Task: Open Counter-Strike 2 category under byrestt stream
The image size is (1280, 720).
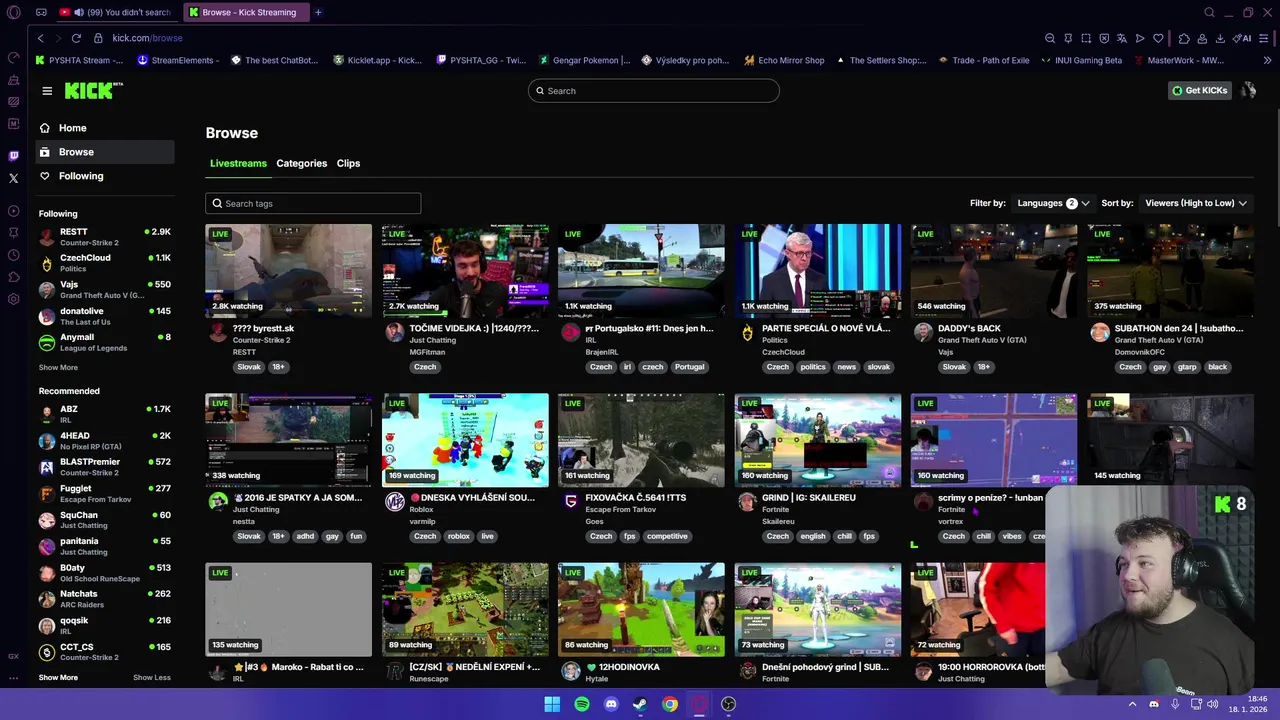Action: pyautogui.click(x=261, y=340)
